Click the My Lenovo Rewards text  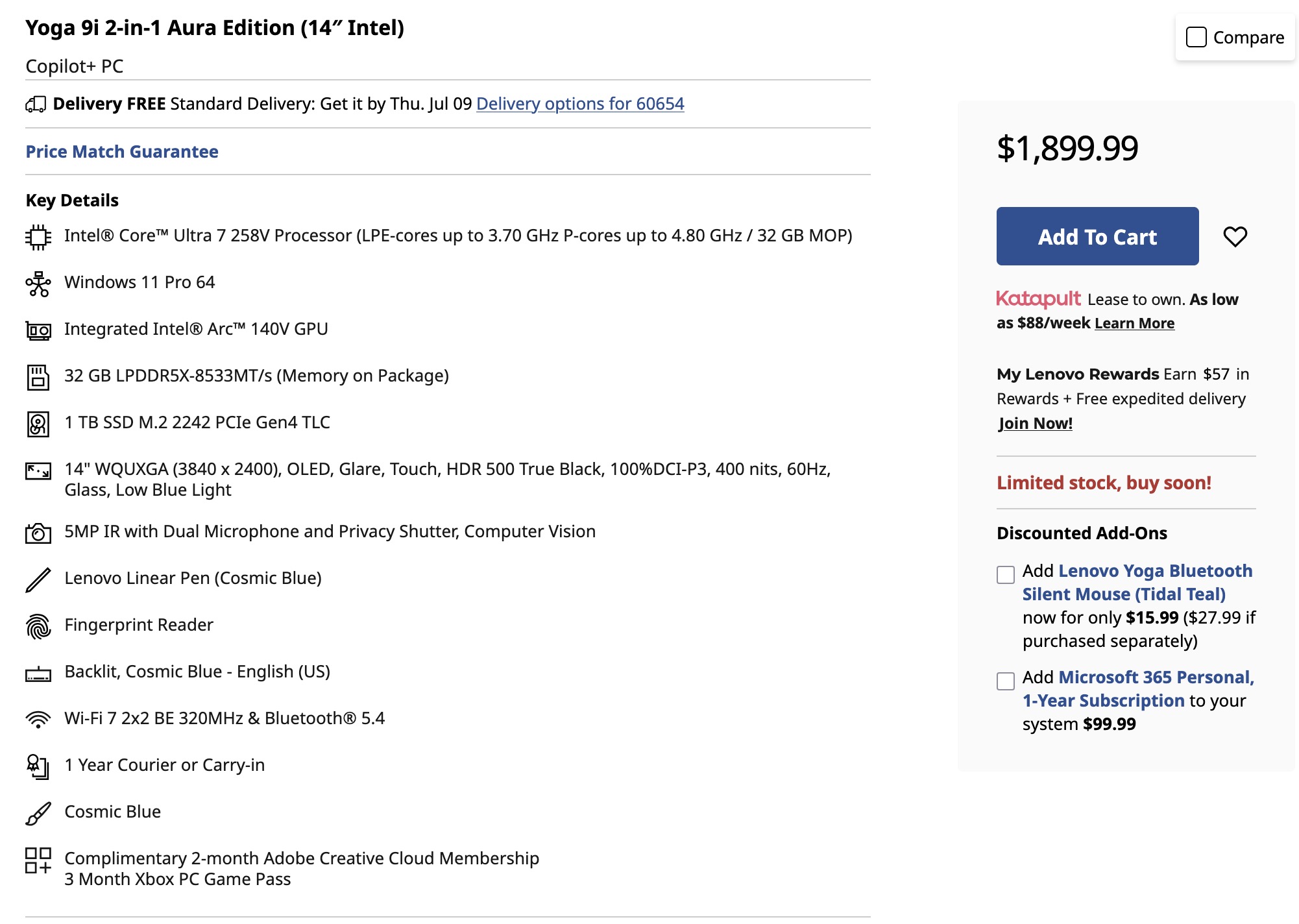(1078, 374)
